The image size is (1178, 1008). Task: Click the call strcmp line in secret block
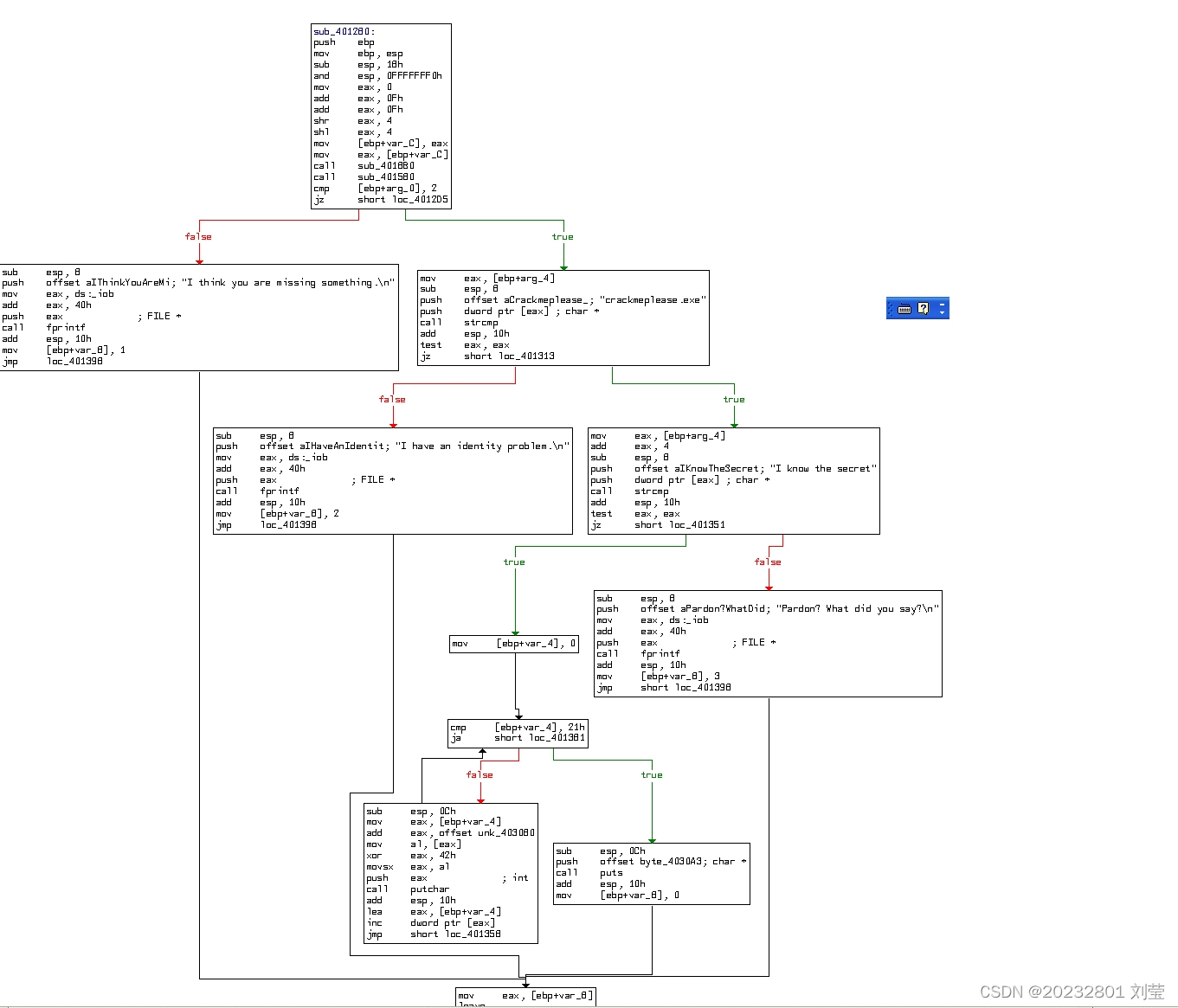coord(630,491)
